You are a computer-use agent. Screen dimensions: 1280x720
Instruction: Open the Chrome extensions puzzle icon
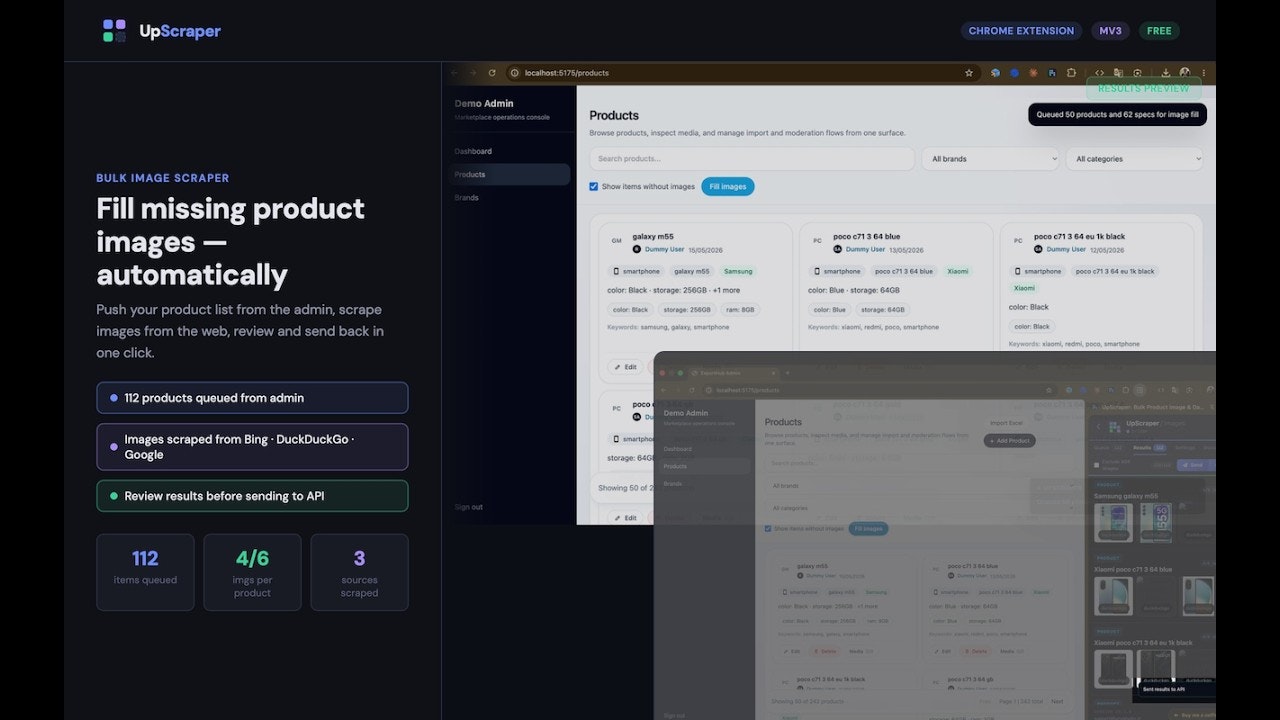[x=1071, y=73]
